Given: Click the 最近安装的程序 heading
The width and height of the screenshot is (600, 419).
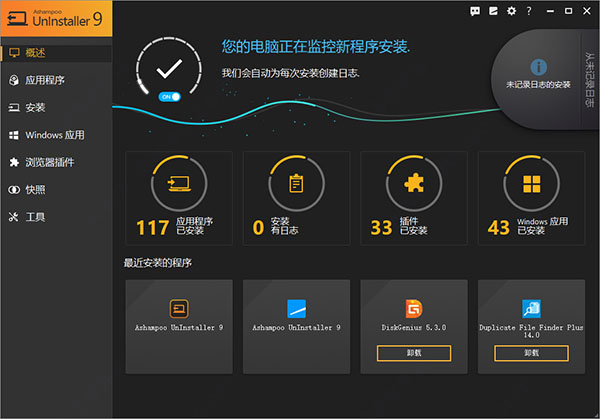Looking at the screenshot, I should coord(158,263).
